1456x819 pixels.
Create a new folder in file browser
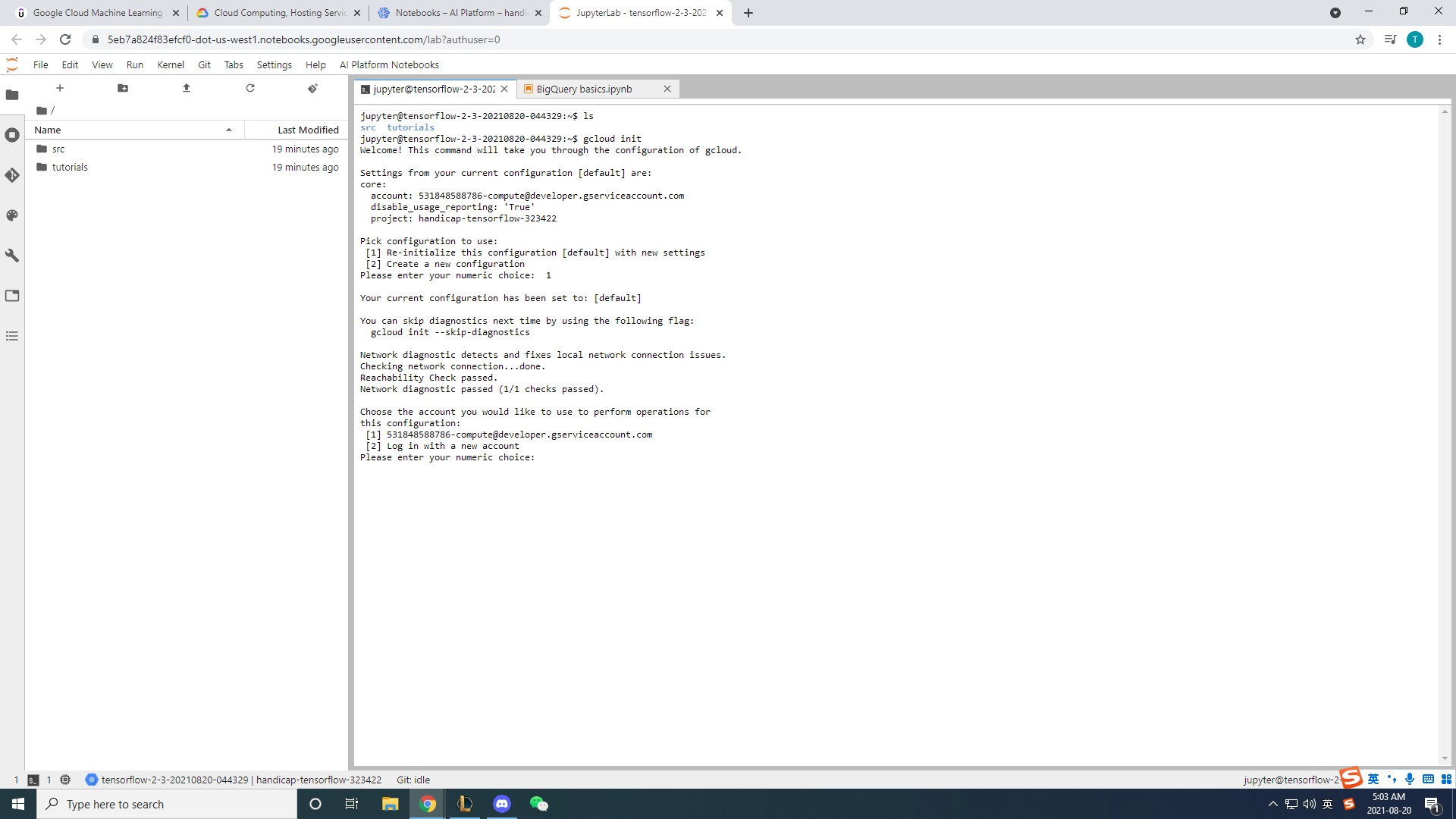123,88
